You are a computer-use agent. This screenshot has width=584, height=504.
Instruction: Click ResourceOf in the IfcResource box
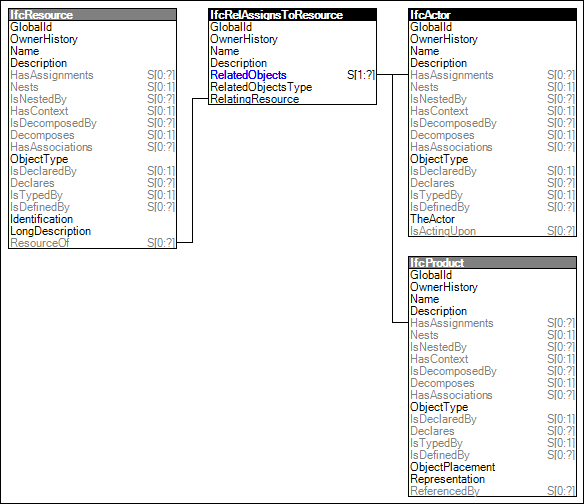[x=39, y=243]
